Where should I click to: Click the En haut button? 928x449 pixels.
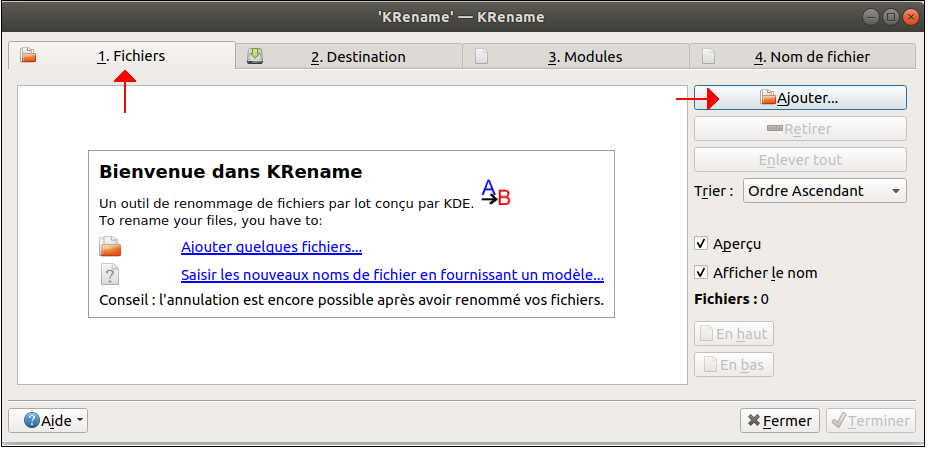[734, 334]
